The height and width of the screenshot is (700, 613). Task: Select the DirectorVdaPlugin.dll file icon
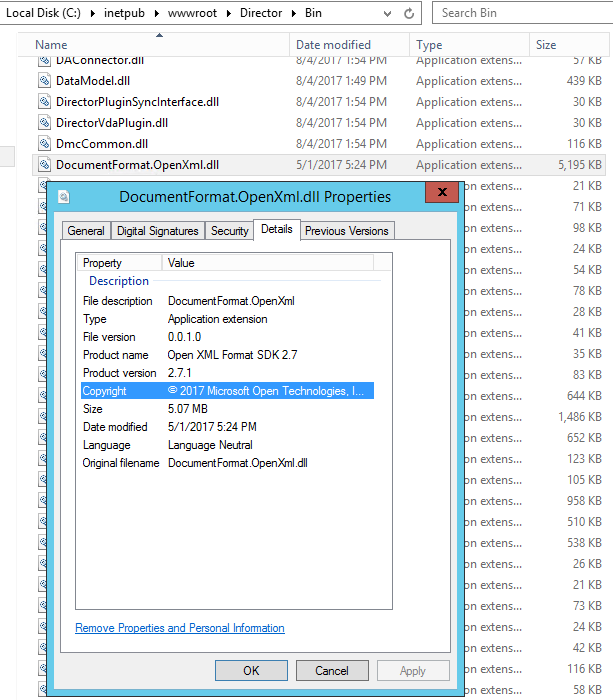[44, 123]
